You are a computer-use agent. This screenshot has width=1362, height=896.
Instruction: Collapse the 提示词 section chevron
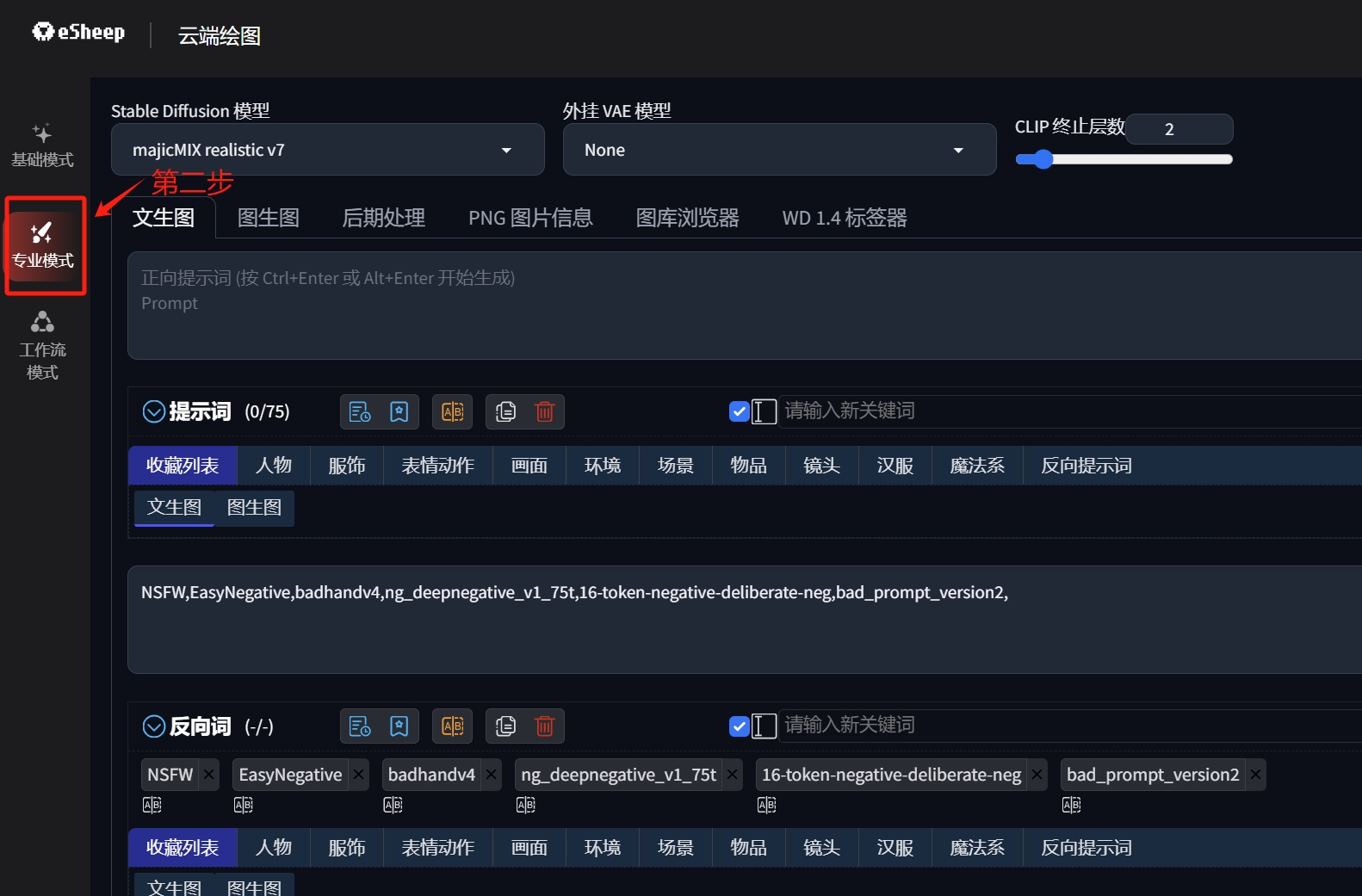point(154,411)
